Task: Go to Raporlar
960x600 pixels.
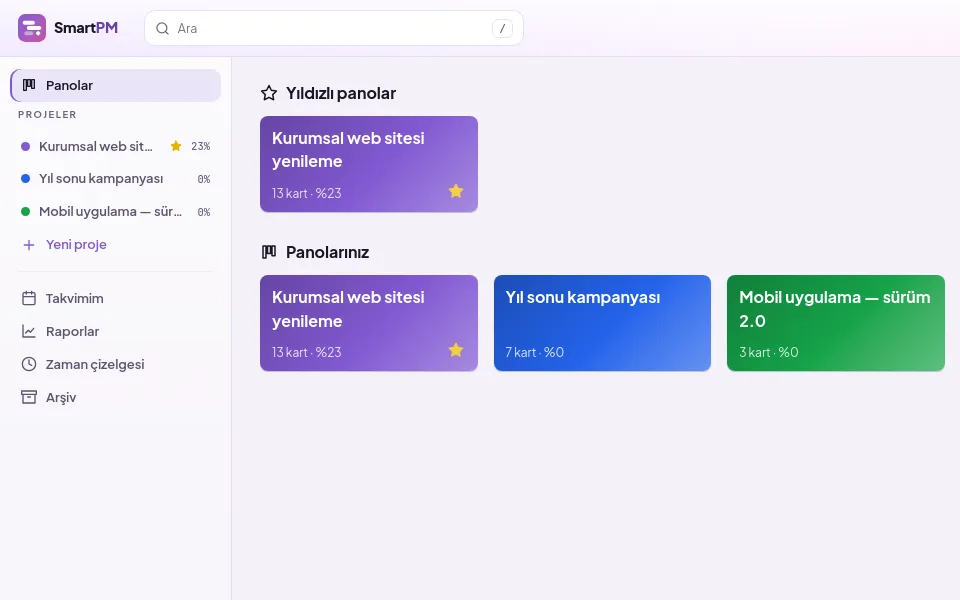Action: tap(116, 331)
